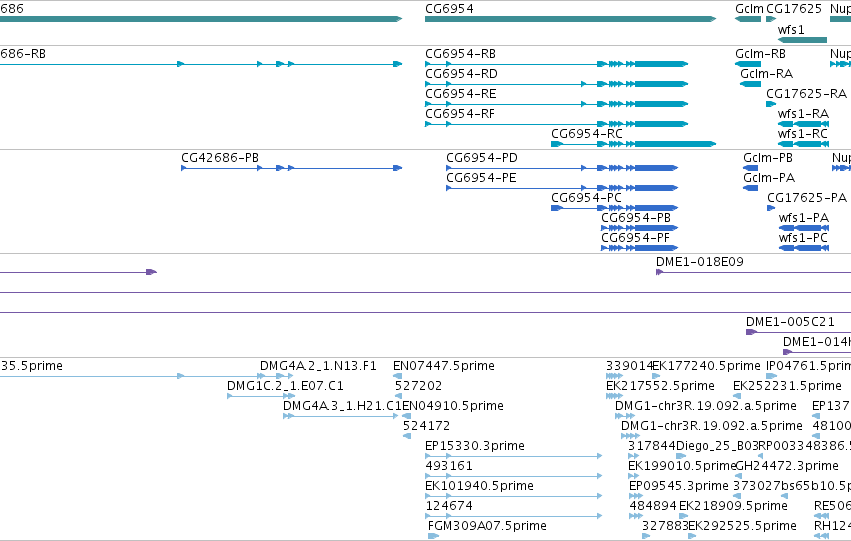
Task: Open the EK177240.5prime EST label
Action: (x=707, y=366)
